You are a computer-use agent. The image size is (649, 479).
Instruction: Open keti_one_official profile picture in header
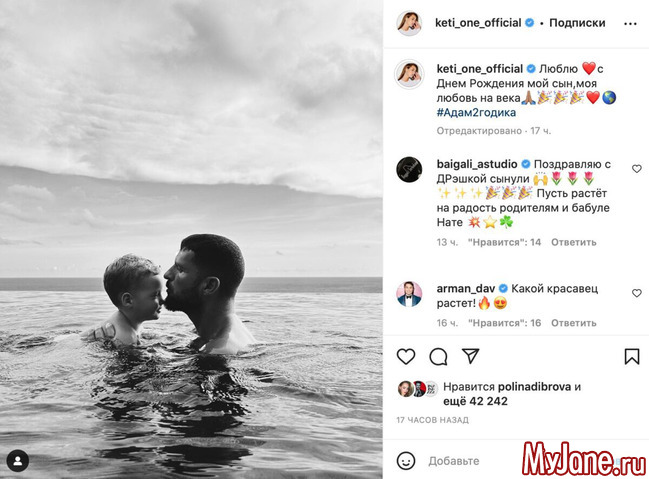click(x=408, y=22)
